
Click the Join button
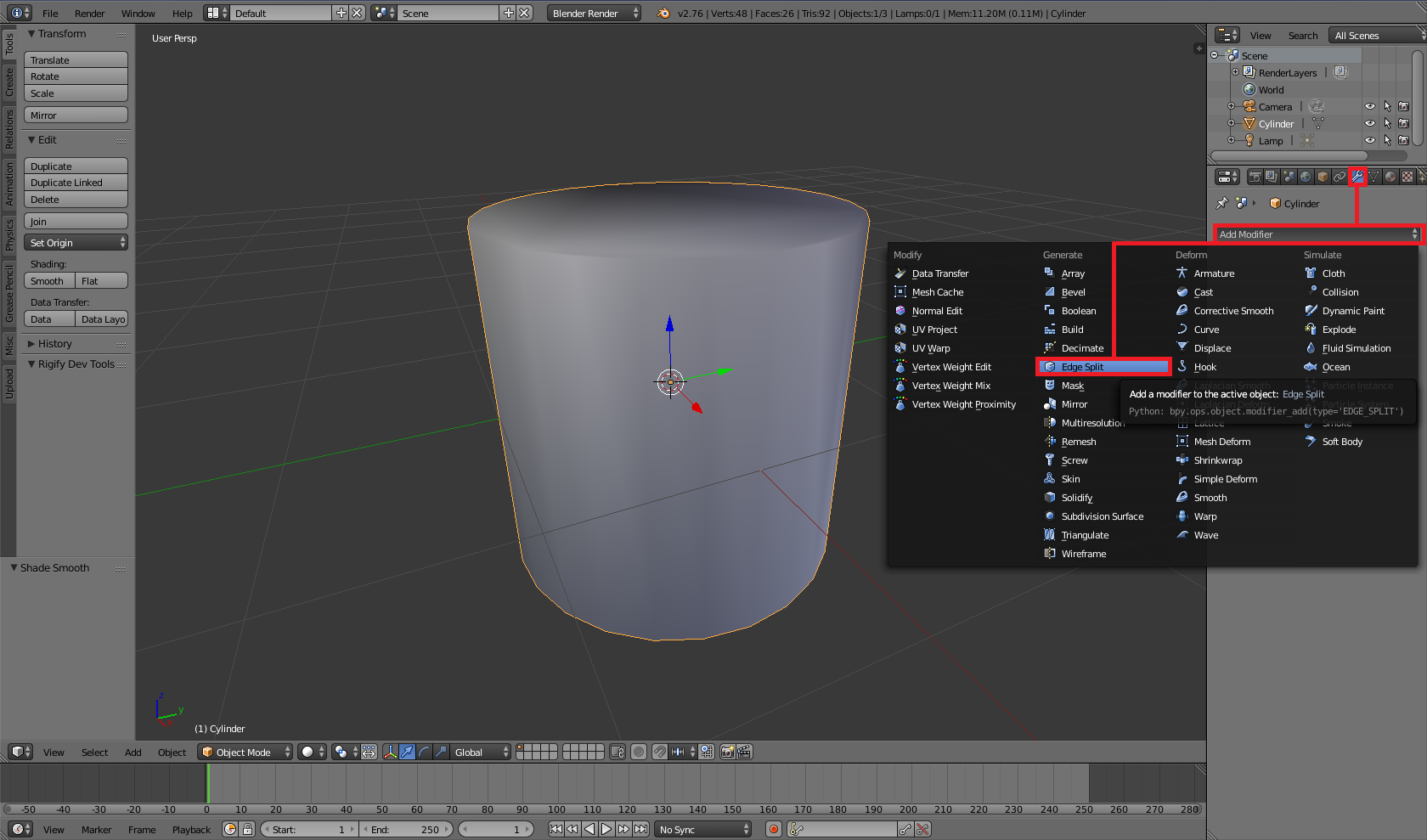(76, 222)
